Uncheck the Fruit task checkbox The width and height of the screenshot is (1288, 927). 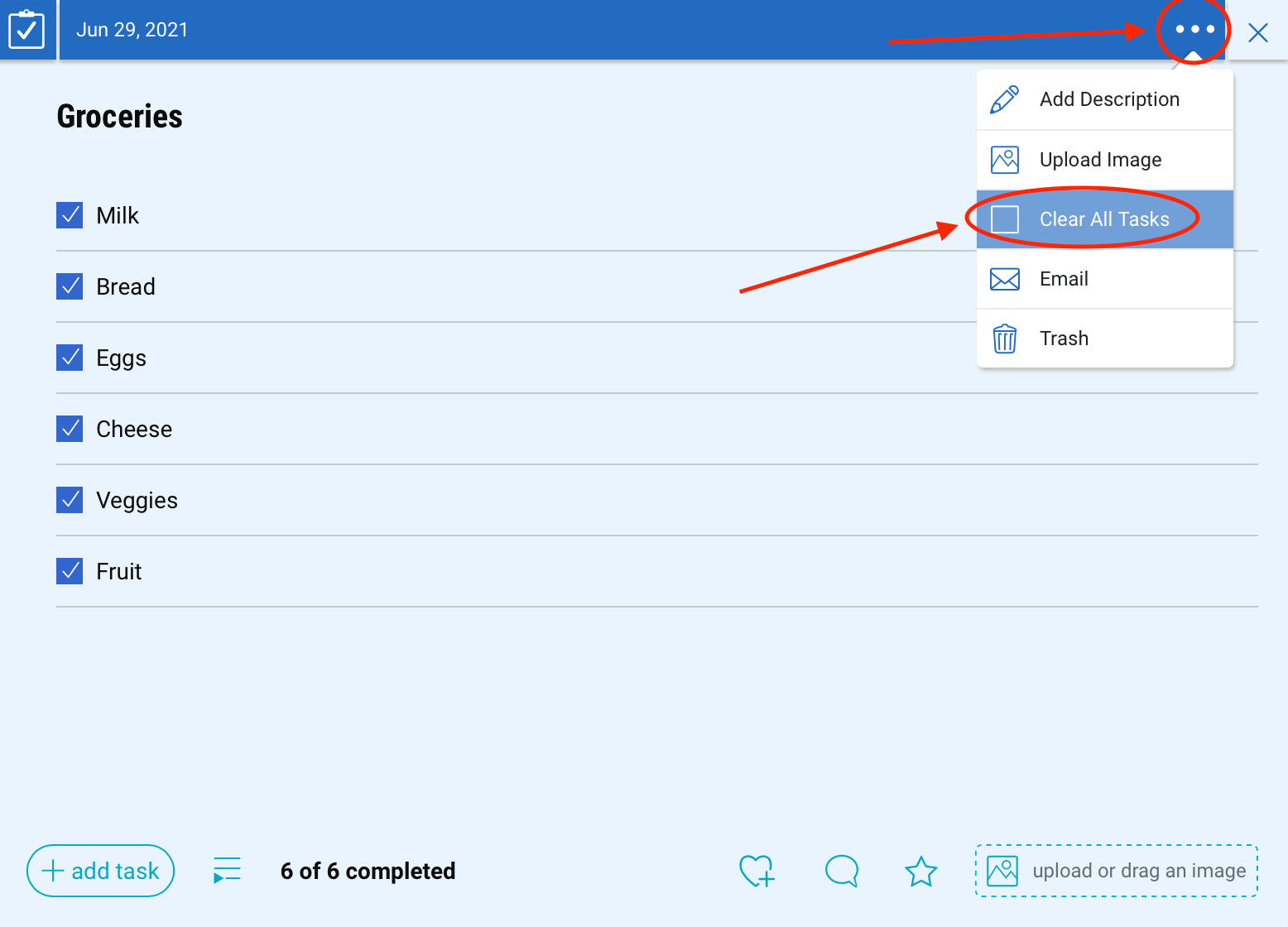(70, 571)
